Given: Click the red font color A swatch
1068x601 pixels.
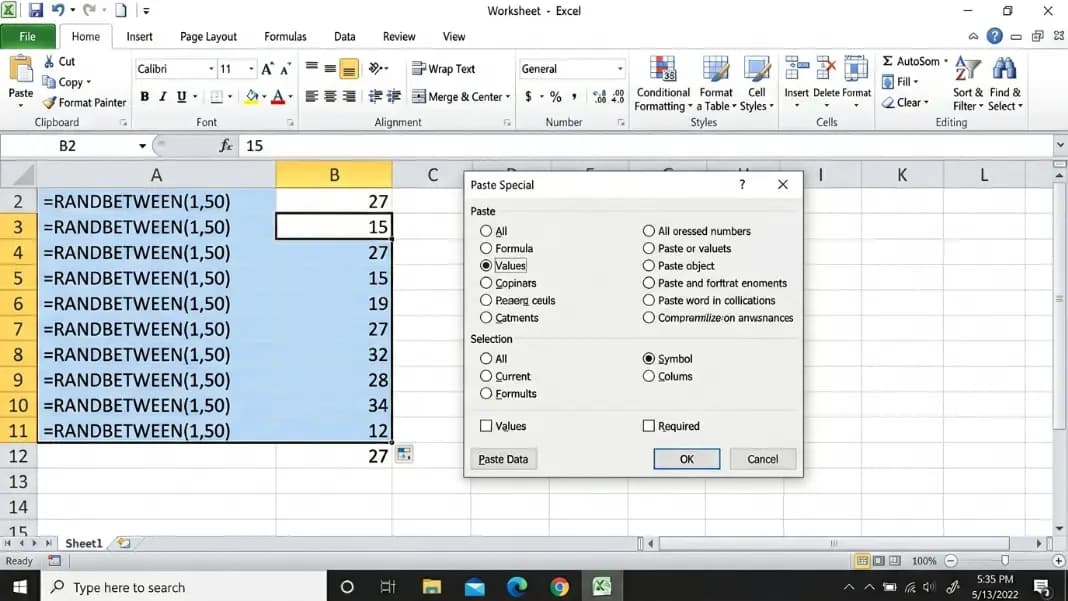Looking at the screenshot, I should [277, 97].
